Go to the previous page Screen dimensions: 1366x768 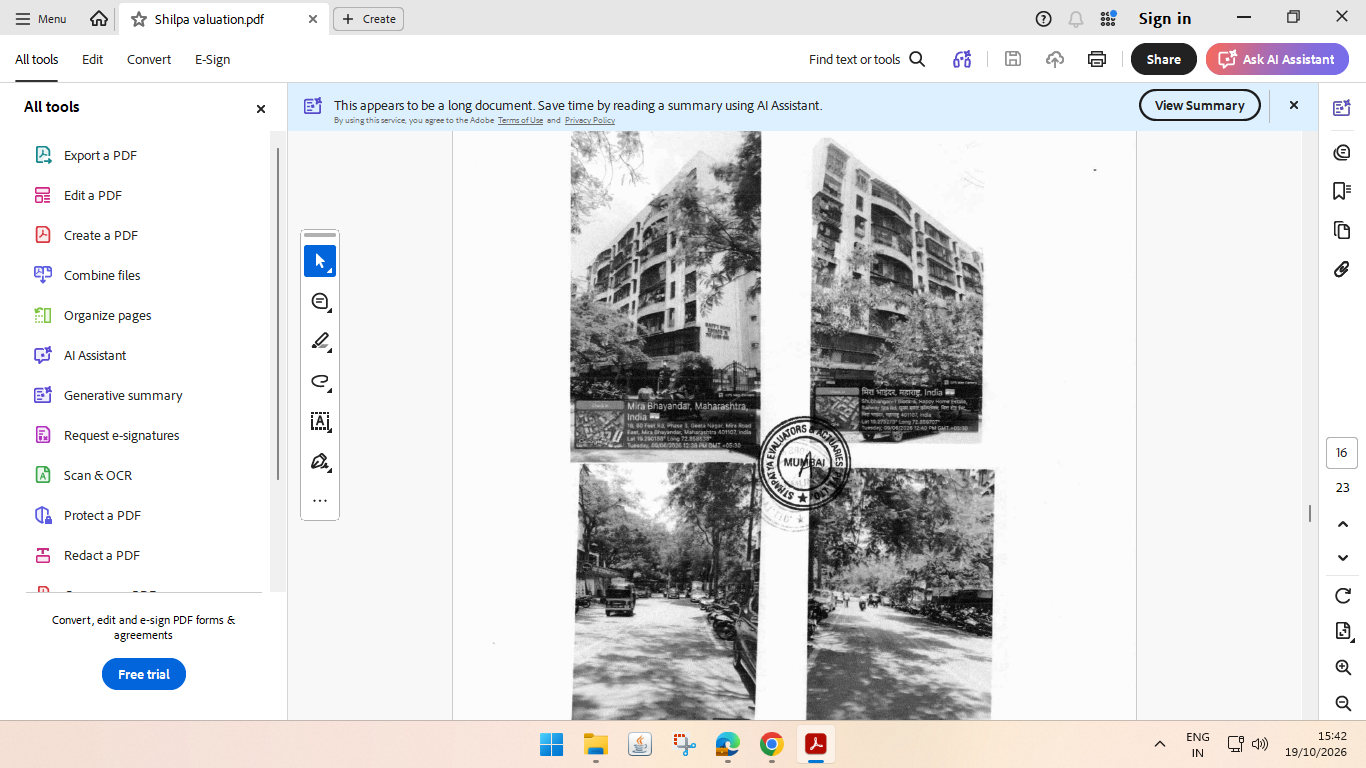(1343, 524)
